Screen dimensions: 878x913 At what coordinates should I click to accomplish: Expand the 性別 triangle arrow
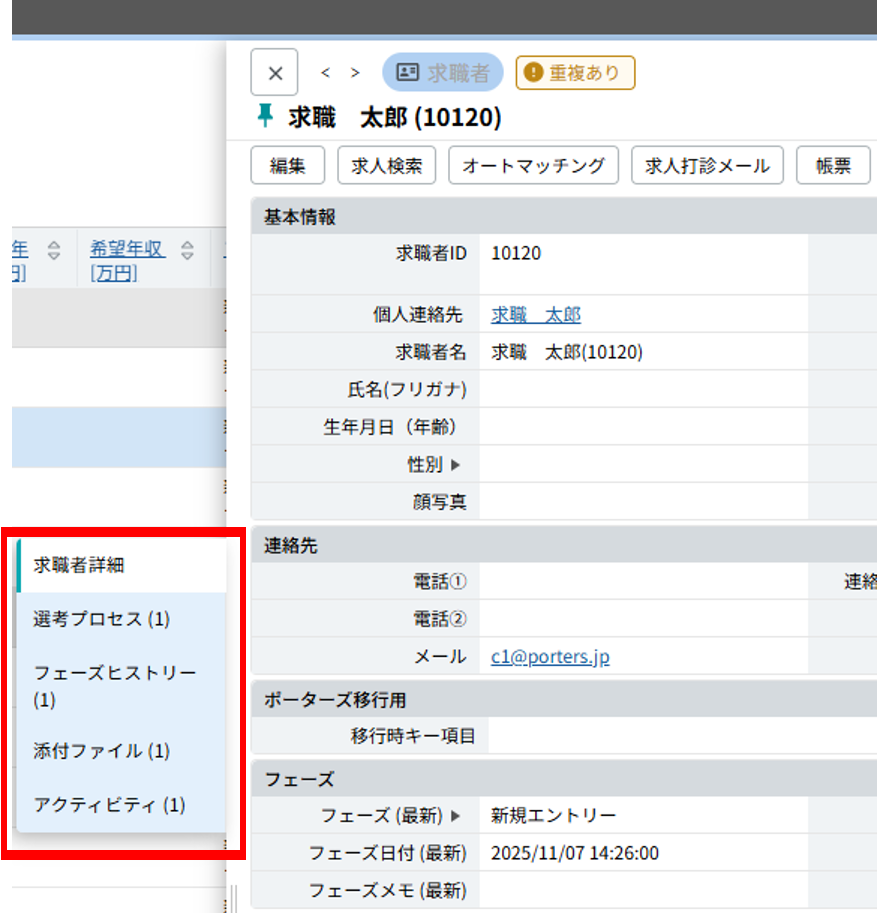[456, 464]
